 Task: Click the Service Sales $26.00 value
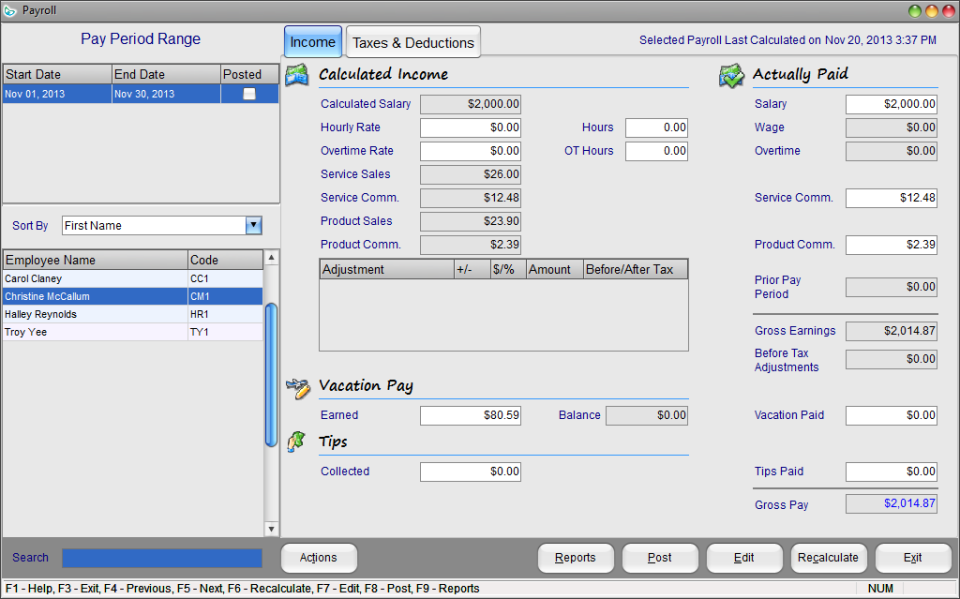pyautogui.click(x=470, y=175)
